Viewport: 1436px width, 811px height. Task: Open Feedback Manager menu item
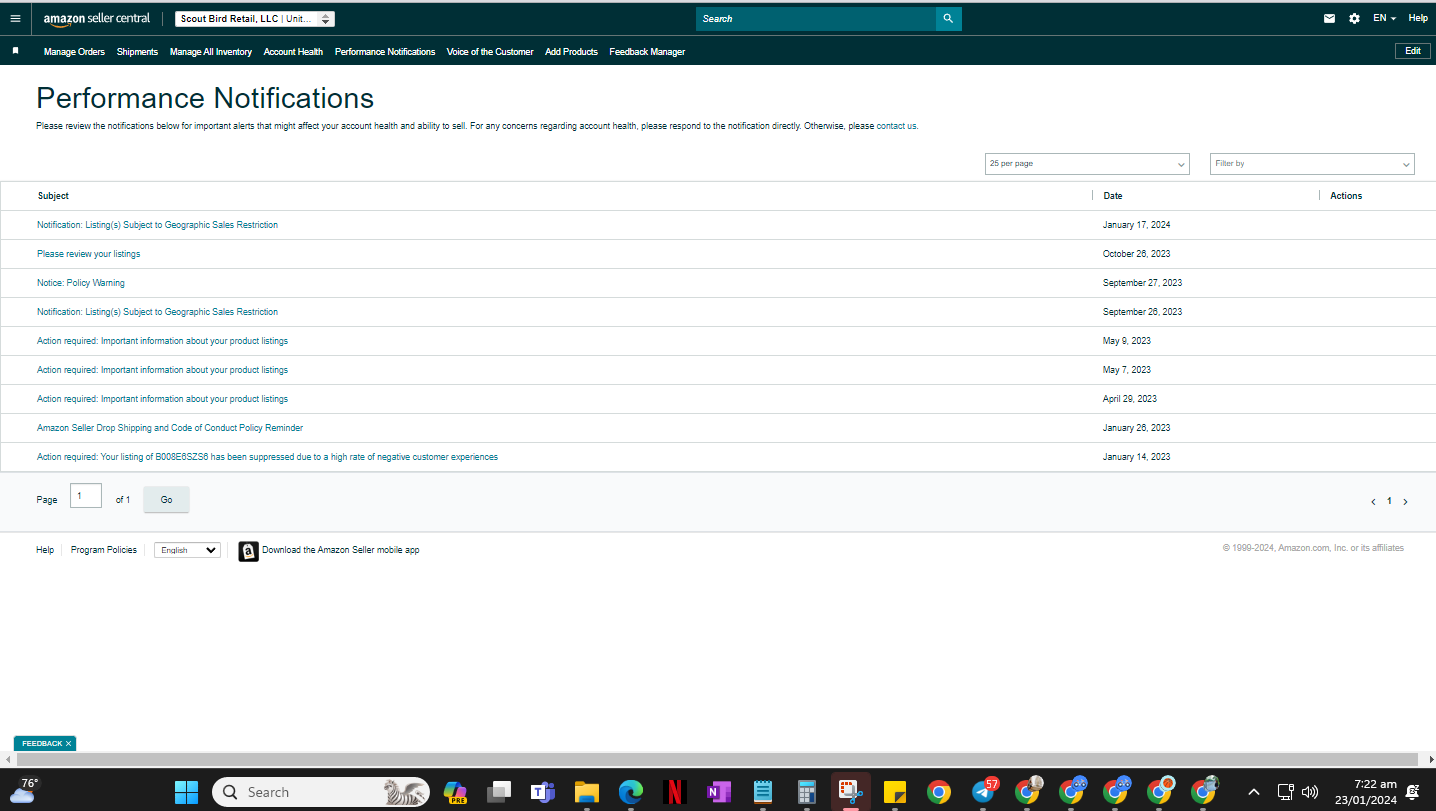647,52
